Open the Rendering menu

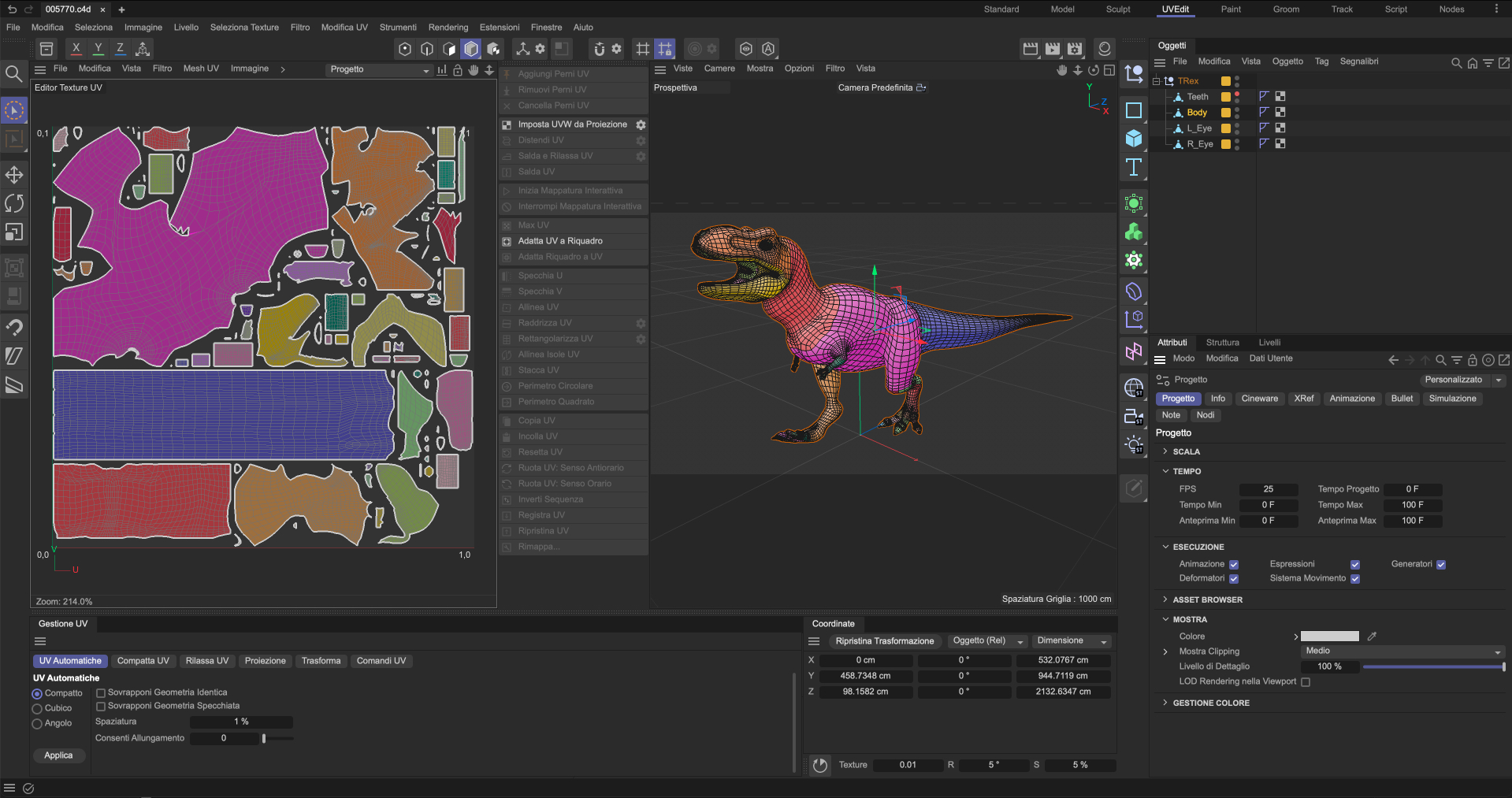click(448, 28)
